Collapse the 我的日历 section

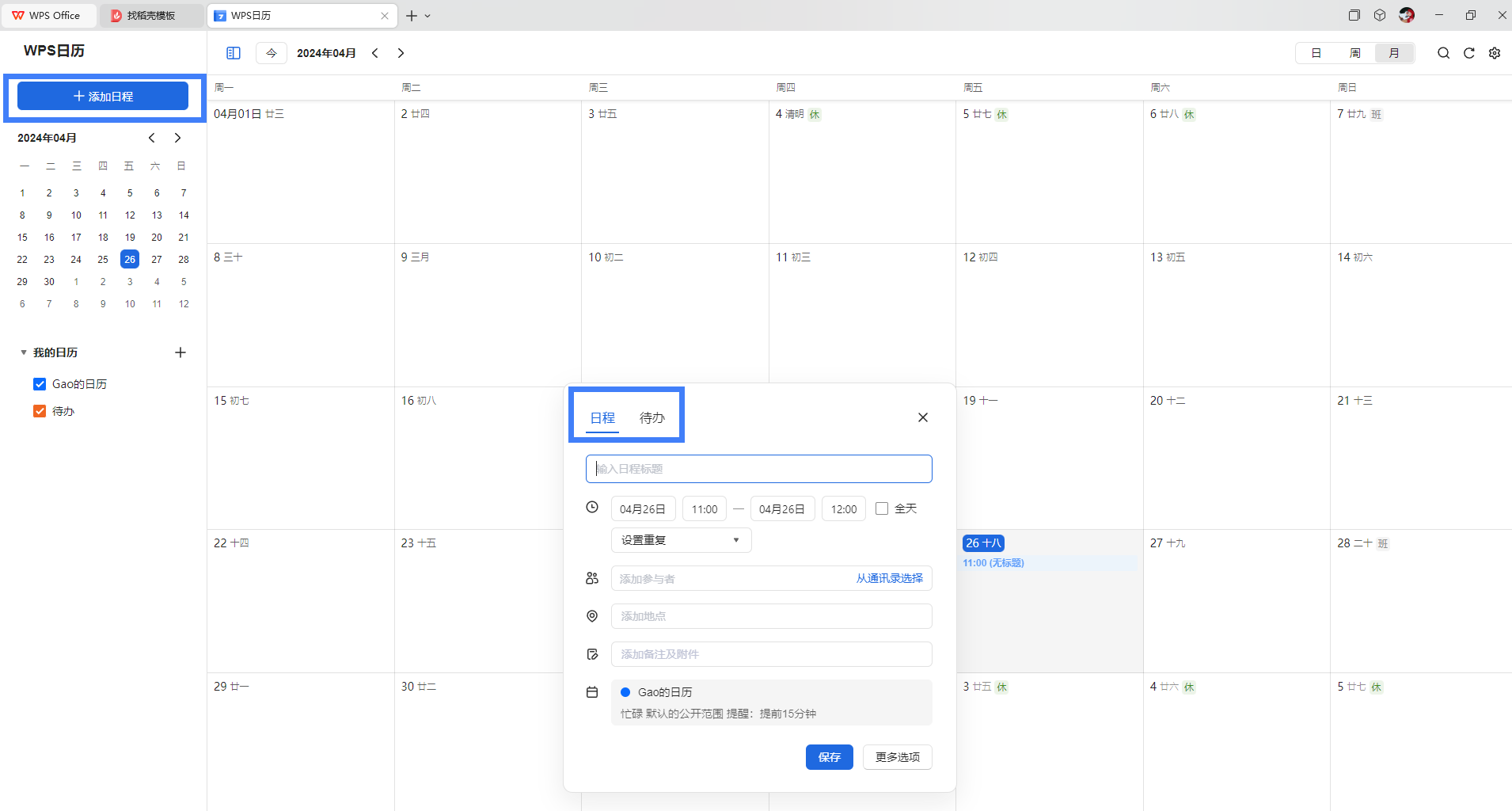coord(24,352)
